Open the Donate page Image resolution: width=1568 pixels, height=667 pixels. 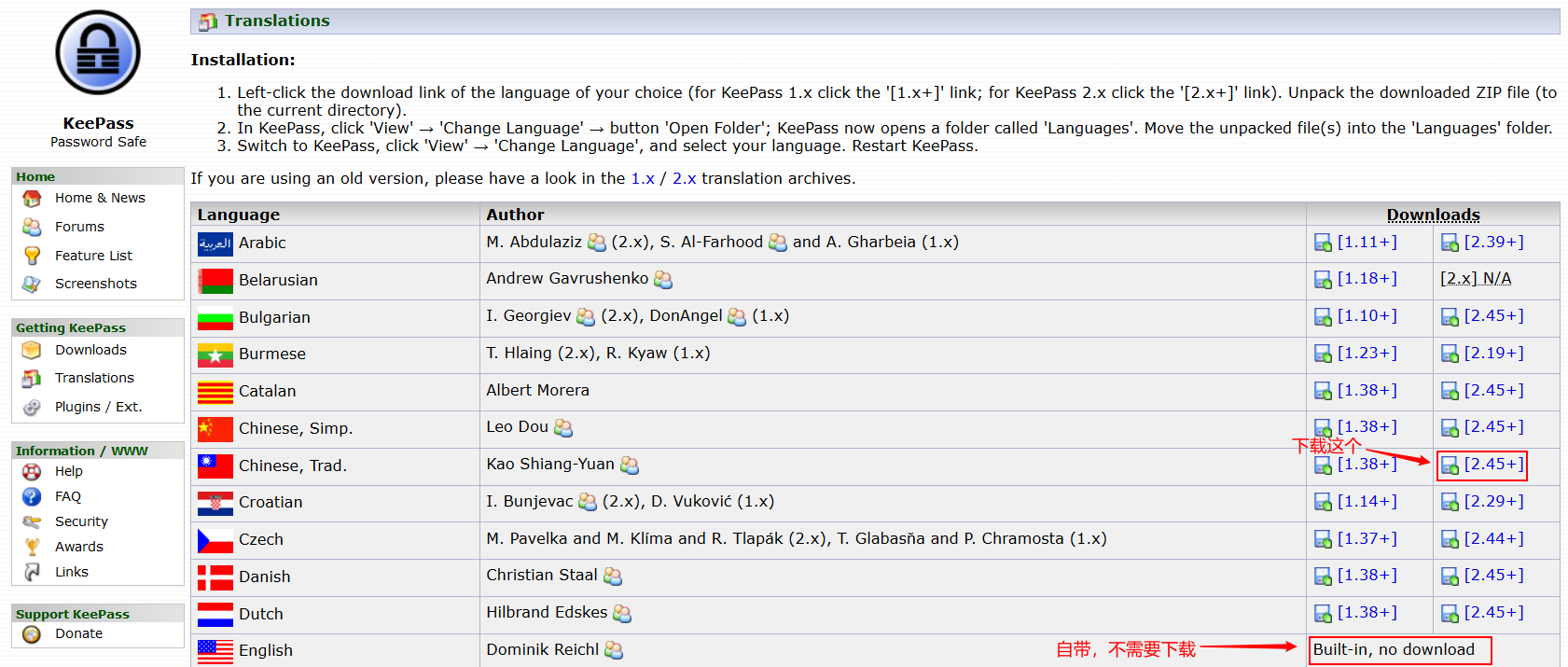click(x=78, y=633)
